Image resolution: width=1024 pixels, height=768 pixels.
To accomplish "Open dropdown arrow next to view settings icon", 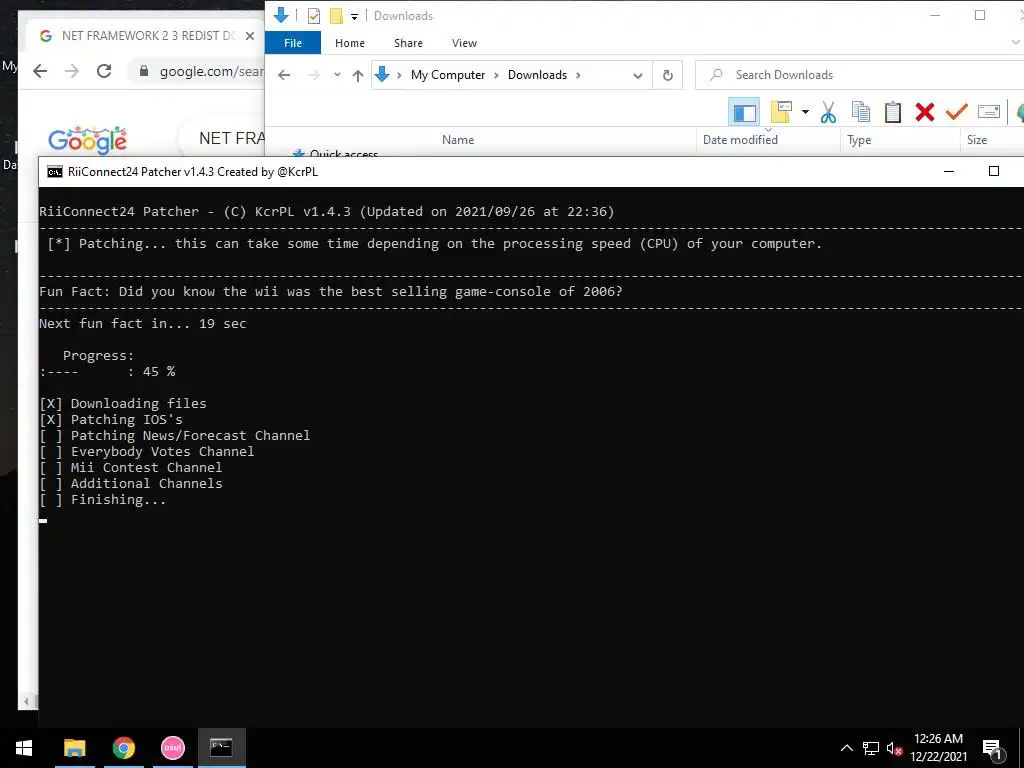I will (805, 112).
